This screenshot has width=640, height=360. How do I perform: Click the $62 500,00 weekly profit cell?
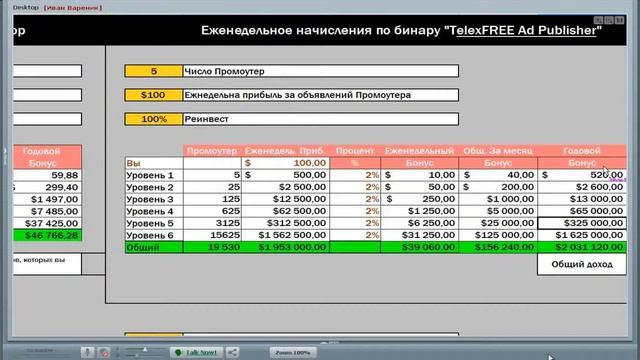coord(285,211)
